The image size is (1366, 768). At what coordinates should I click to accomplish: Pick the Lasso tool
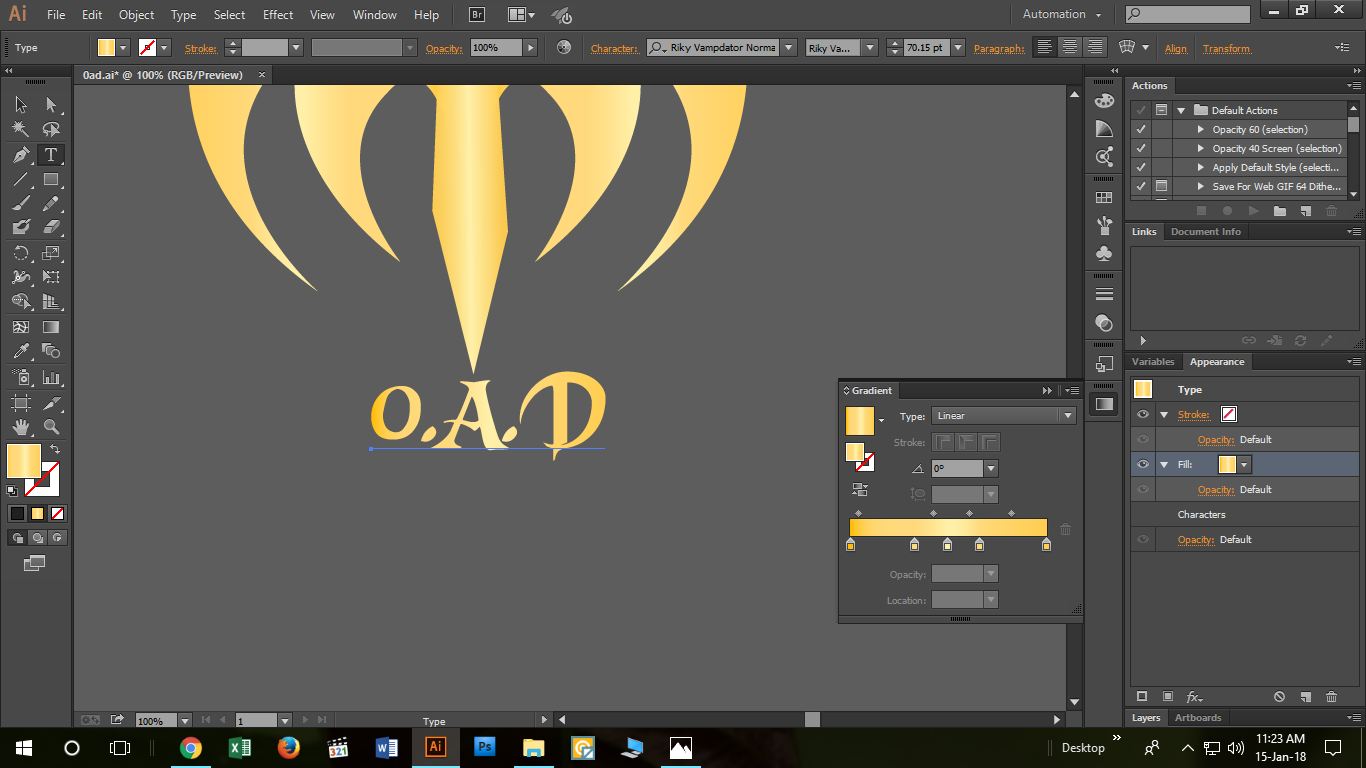coord(51,129)
